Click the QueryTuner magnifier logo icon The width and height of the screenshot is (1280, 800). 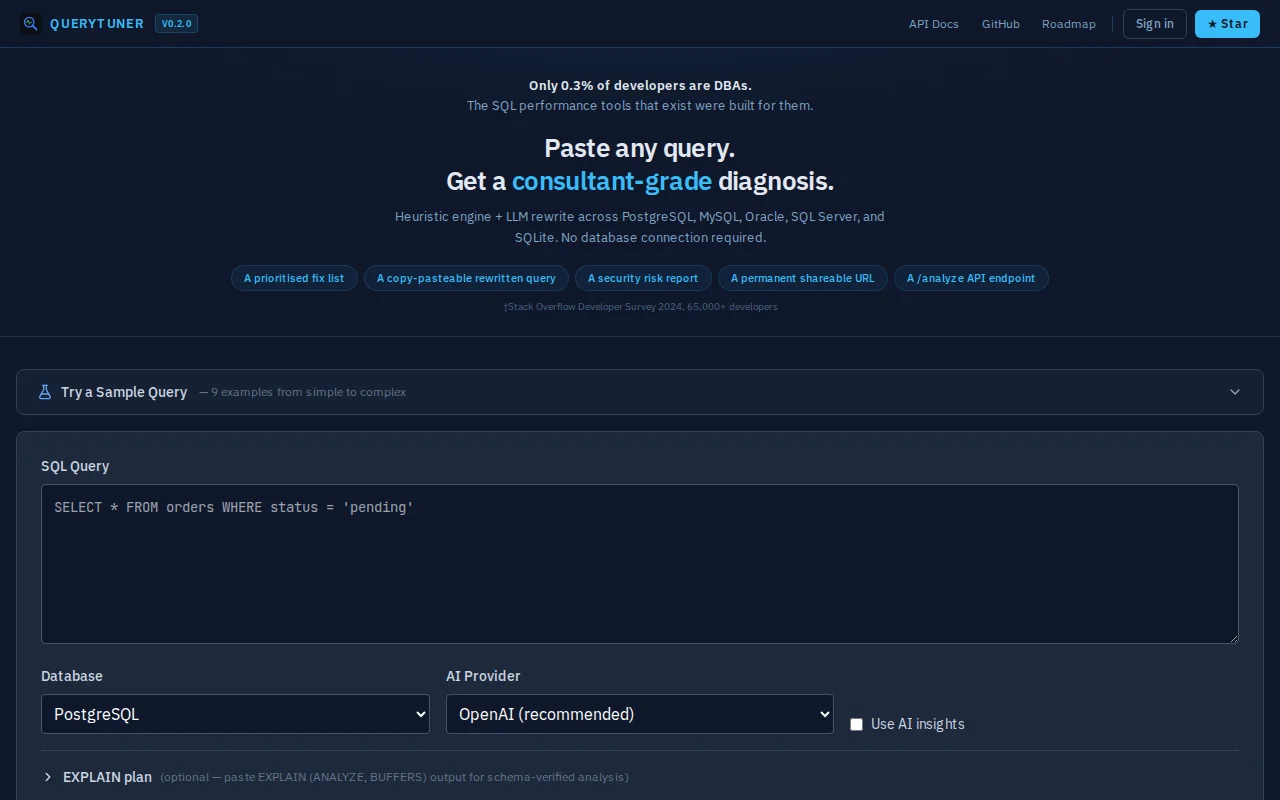(31, 24)
